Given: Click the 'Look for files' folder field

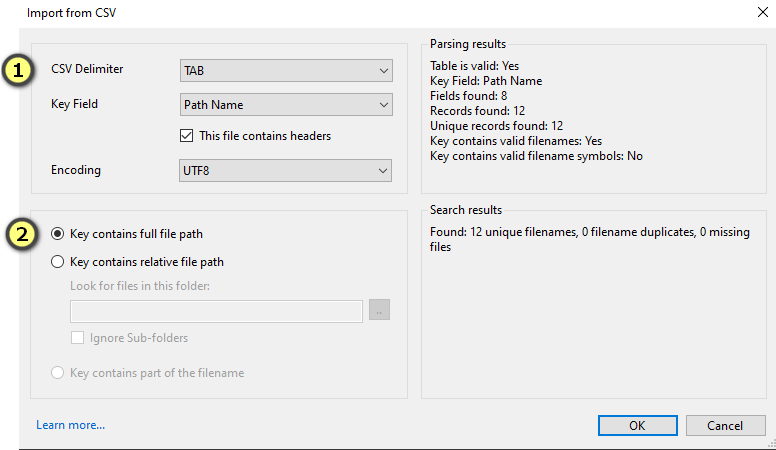Looking at the screenshot, I should [x=216, y=311].
